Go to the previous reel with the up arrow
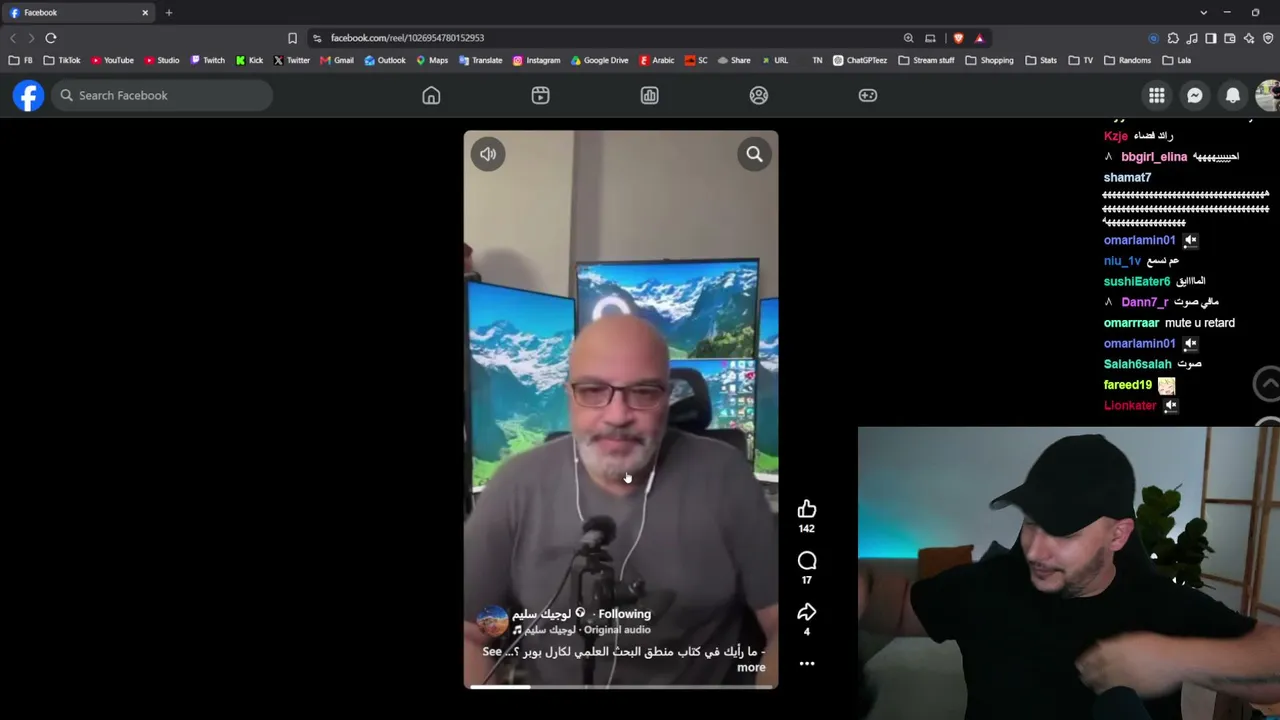 (x=1267, y=383)
